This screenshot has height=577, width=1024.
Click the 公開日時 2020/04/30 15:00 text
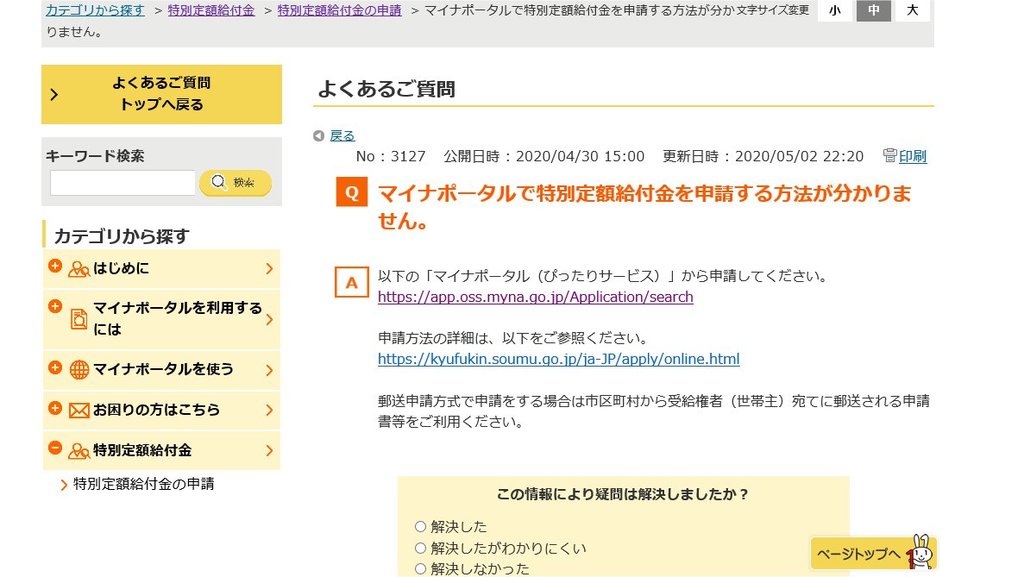coord(544,157)
